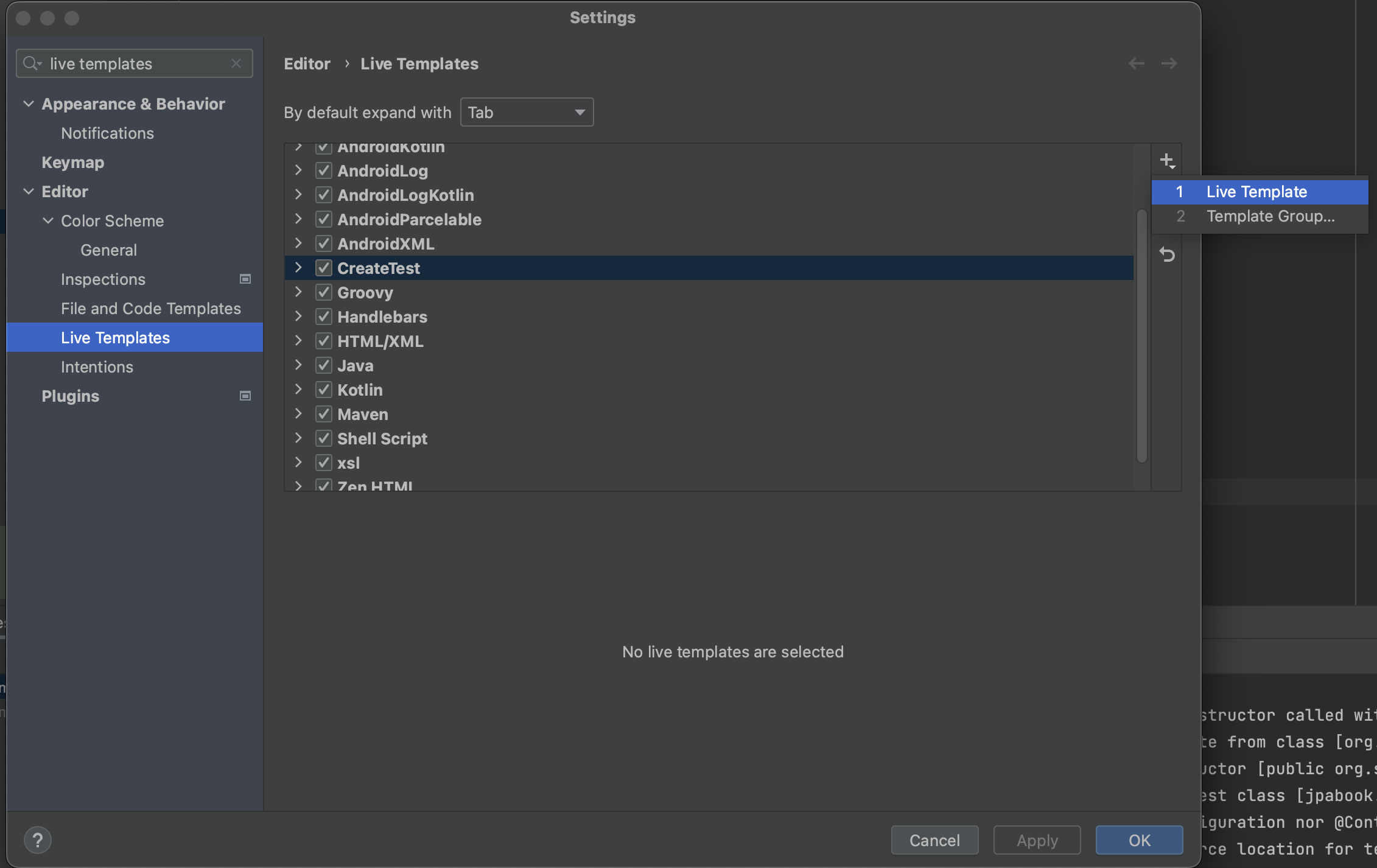
Task: Click the plus add template icon
Action: (1166, 161)
